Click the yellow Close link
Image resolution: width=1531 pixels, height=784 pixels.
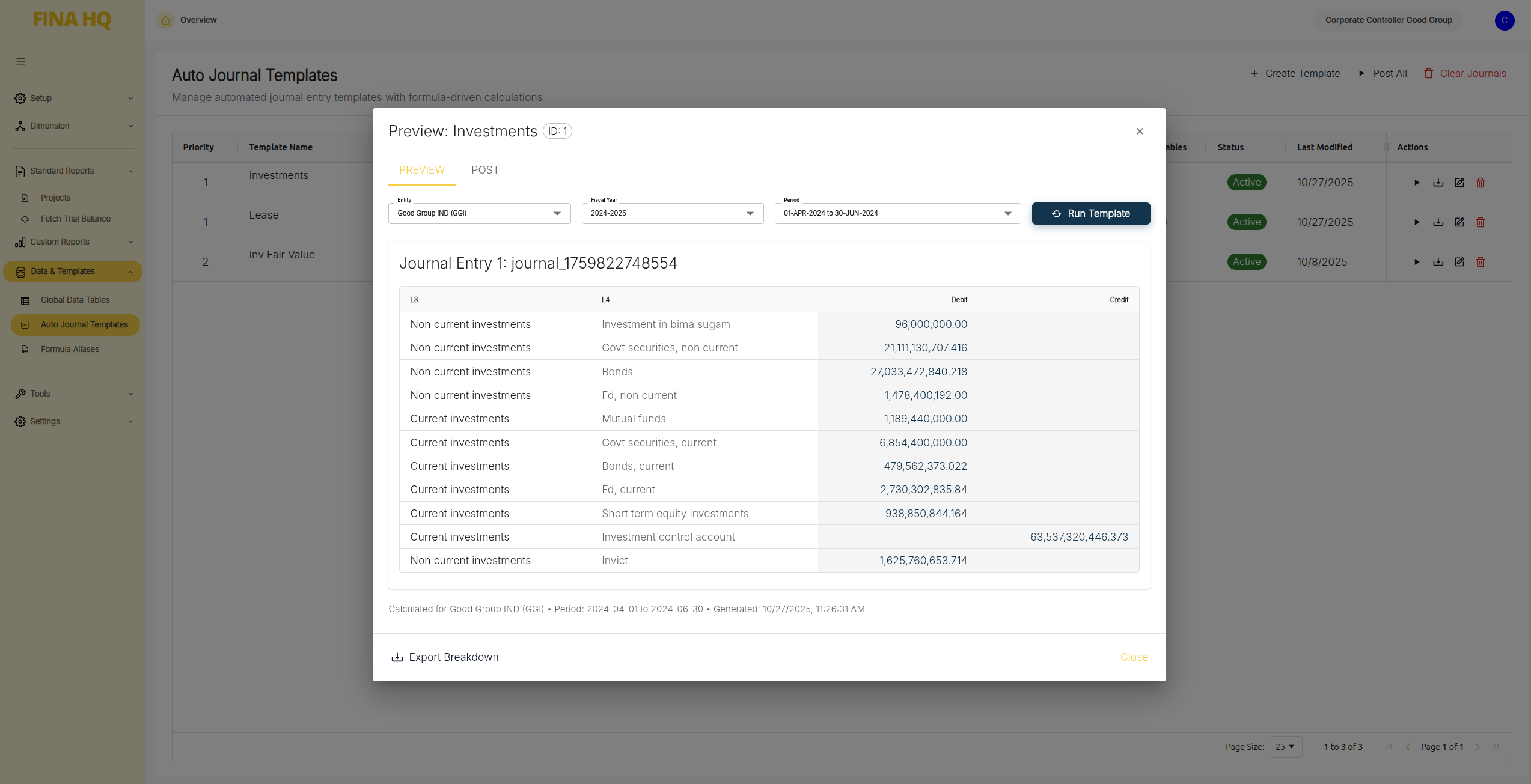1134,657
